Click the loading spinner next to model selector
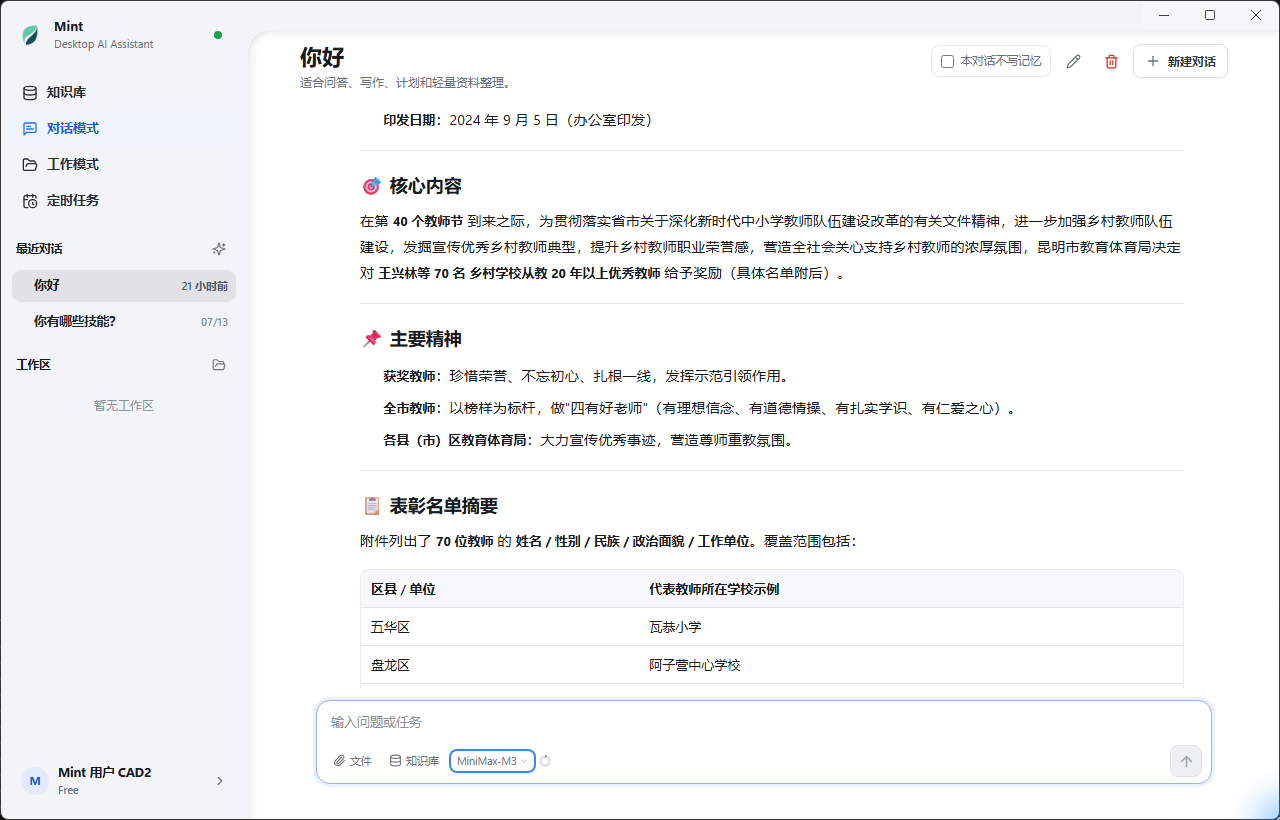Image resolution: width=1280 pixels, height=820 pixels. 545,761
